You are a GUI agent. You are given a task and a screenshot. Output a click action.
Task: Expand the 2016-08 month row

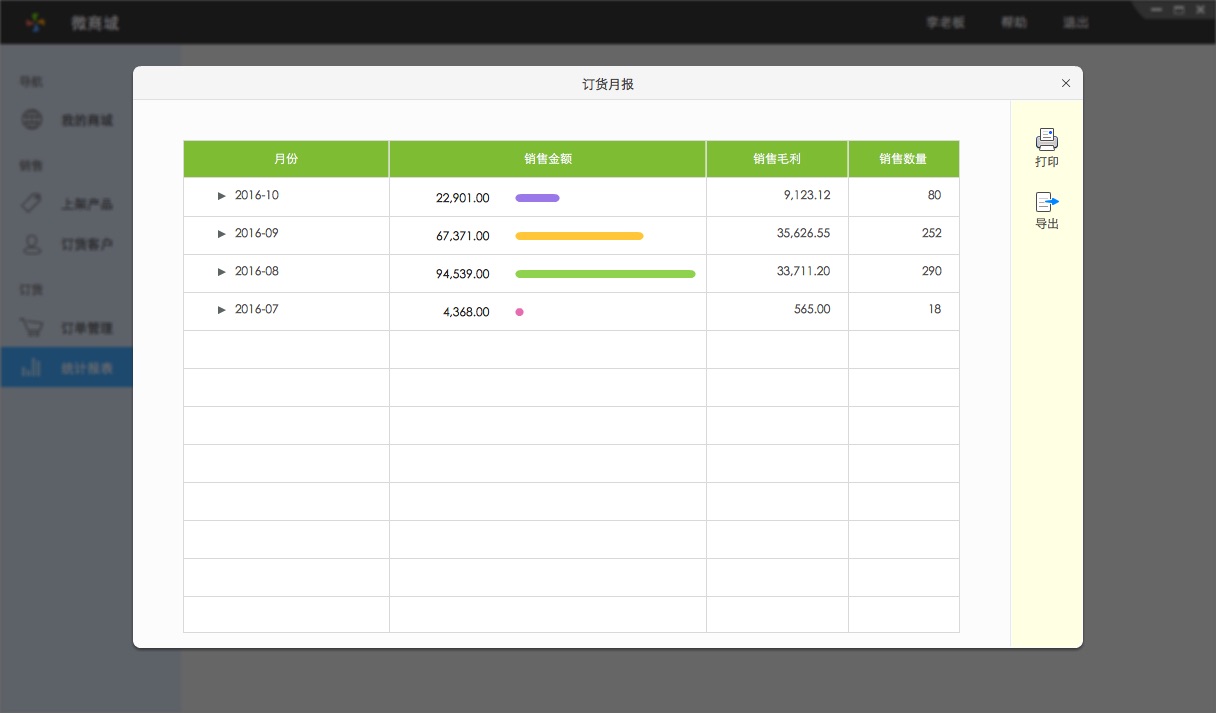222,272
